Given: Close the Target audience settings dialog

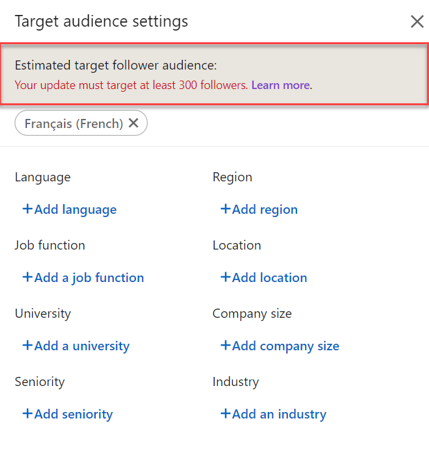Looking at the screenshot, I should tap(417, 22).
